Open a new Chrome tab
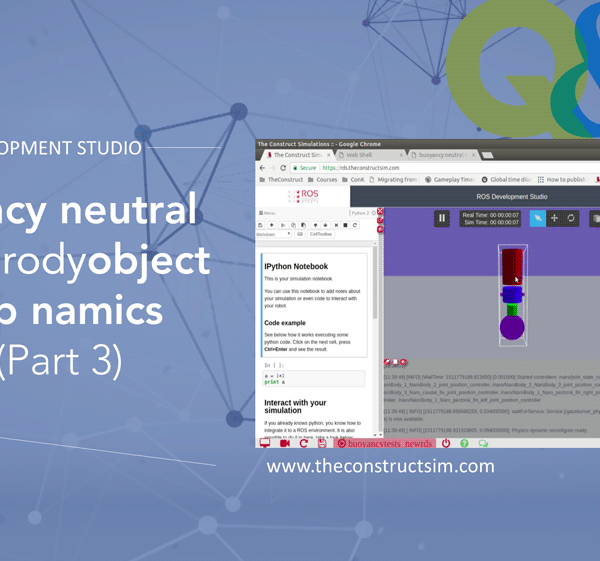 (487, 155)
